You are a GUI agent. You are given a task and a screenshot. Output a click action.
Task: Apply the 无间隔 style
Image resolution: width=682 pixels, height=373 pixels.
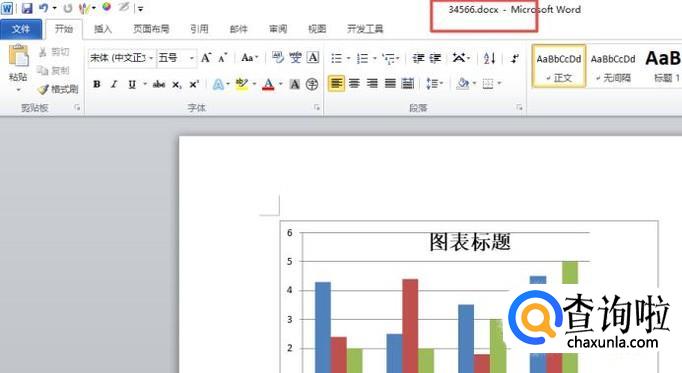click(x=613, y=67)
